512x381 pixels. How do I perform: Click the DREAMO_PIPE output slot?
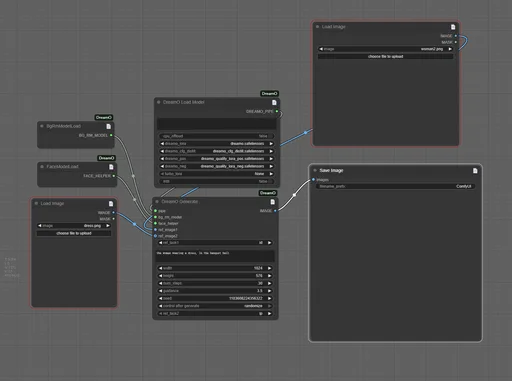click(277, 111)
